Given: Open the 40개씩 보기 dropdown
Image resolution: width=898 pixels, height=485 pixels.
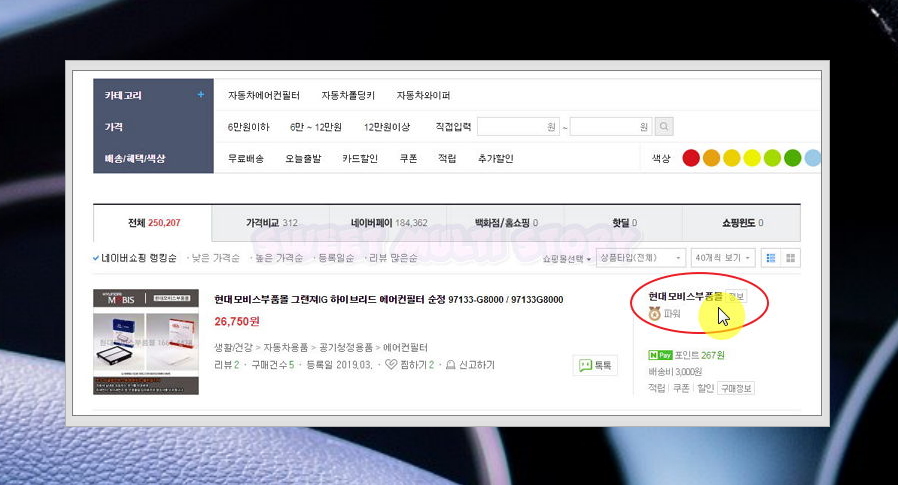Looking at the screenshot, I should click(x=723, y=258).
